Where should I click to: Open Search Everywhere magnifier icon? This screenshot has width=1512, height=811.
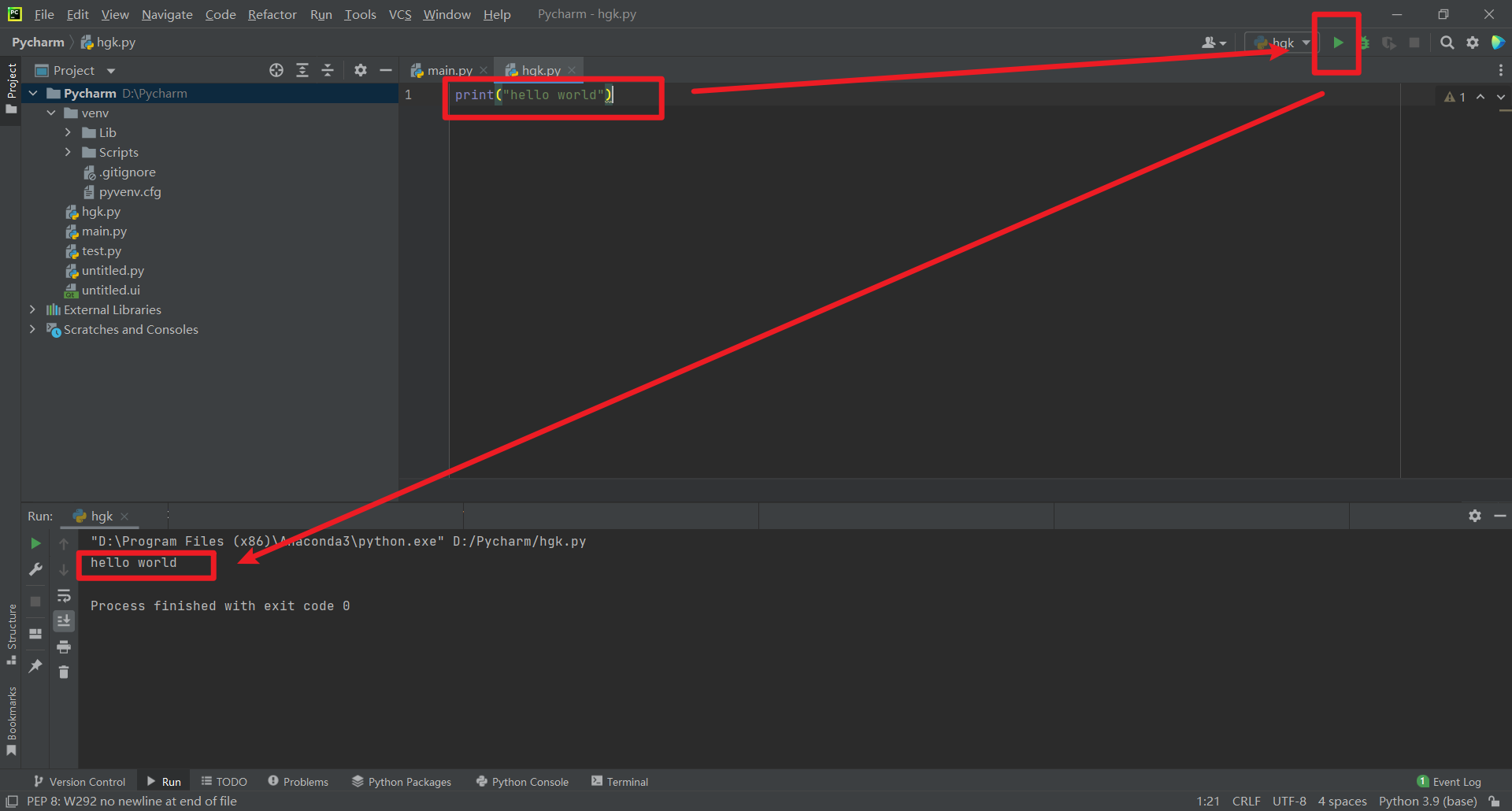1447,43
